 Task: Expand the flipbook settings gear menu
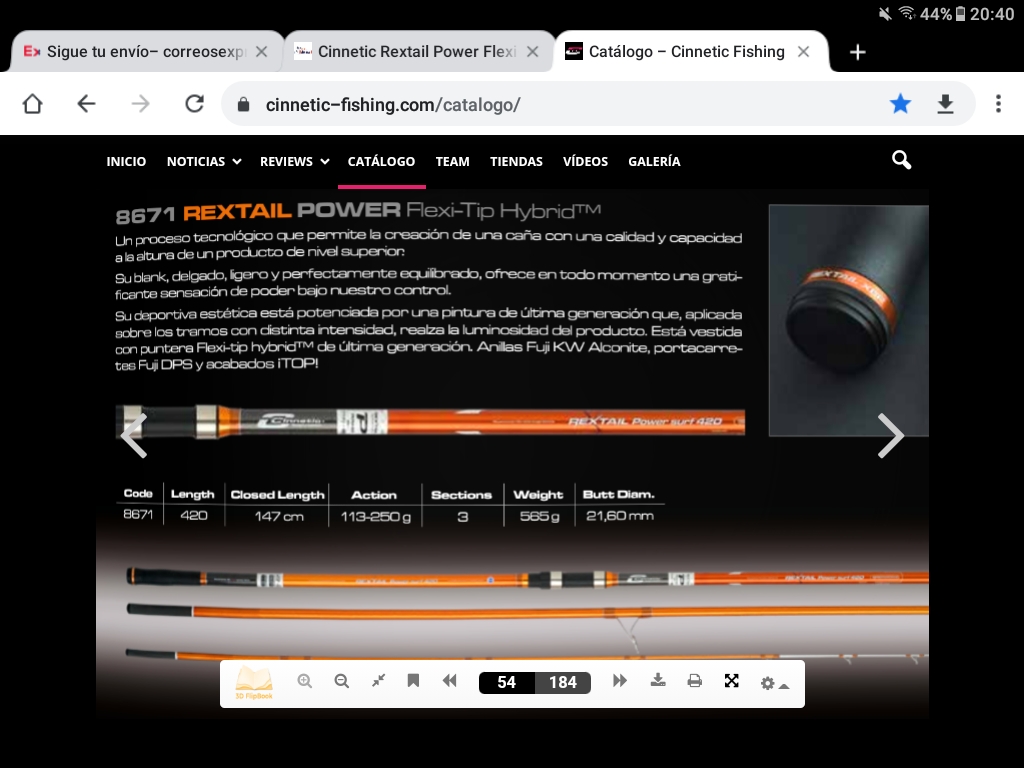point(773,683)
